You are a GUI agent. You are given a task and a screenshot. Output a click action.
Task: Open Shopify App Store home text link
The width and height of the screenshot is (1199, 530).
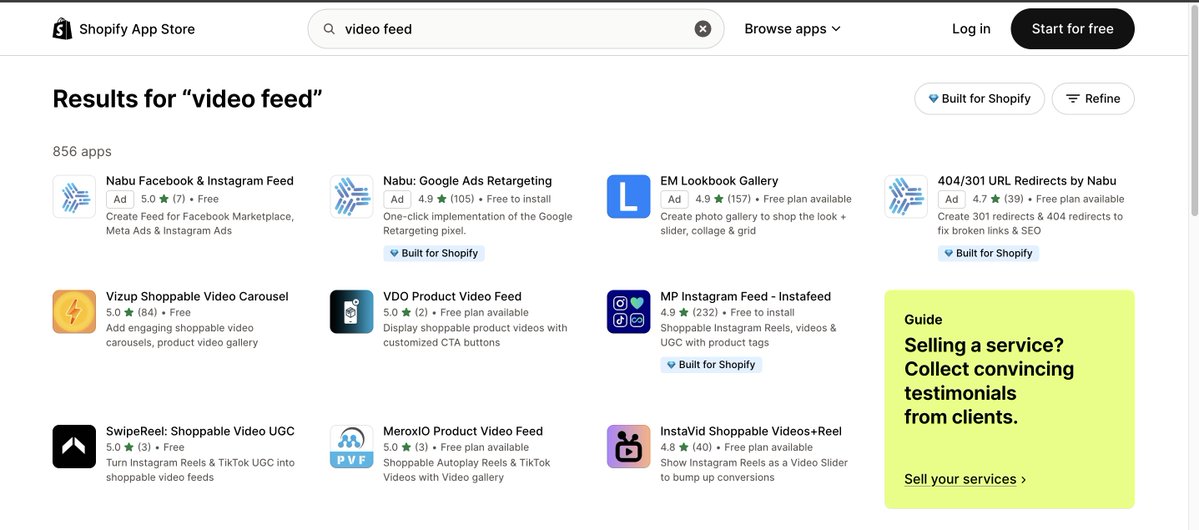(137, 29)
